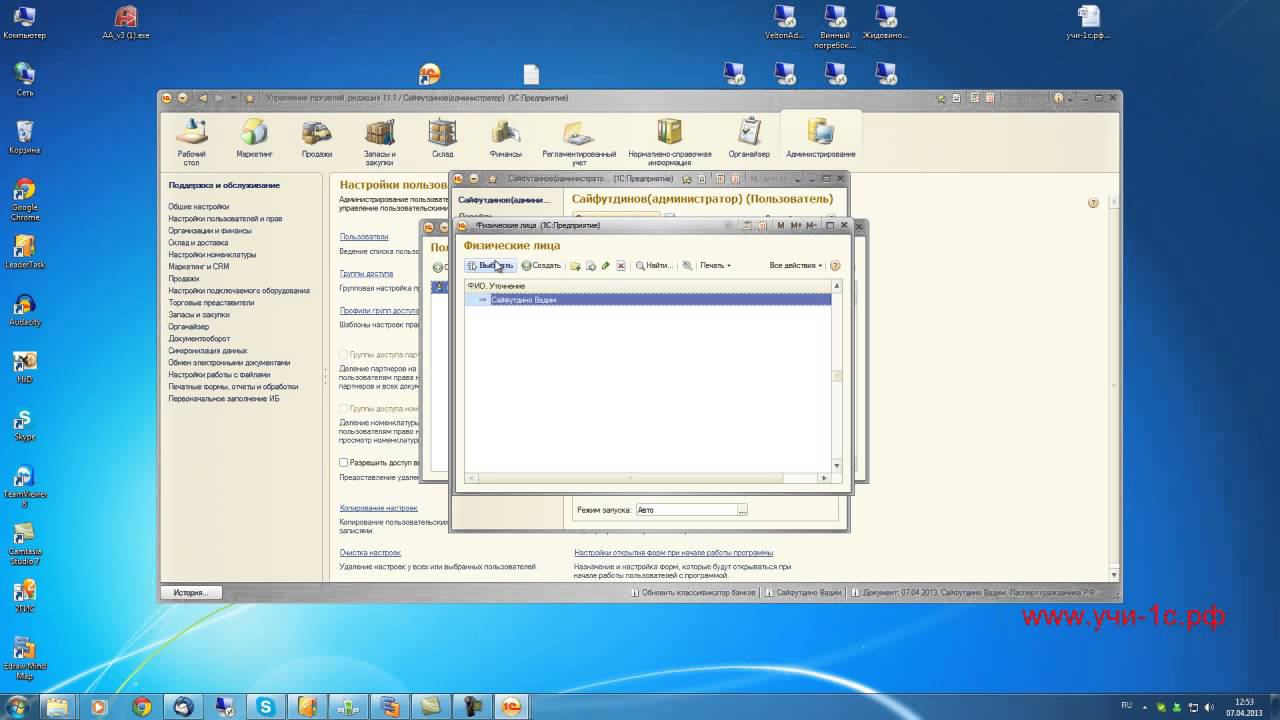Toggle the Разрешить доступ checkbox
1280x720 pixels.
click(344, 463)
